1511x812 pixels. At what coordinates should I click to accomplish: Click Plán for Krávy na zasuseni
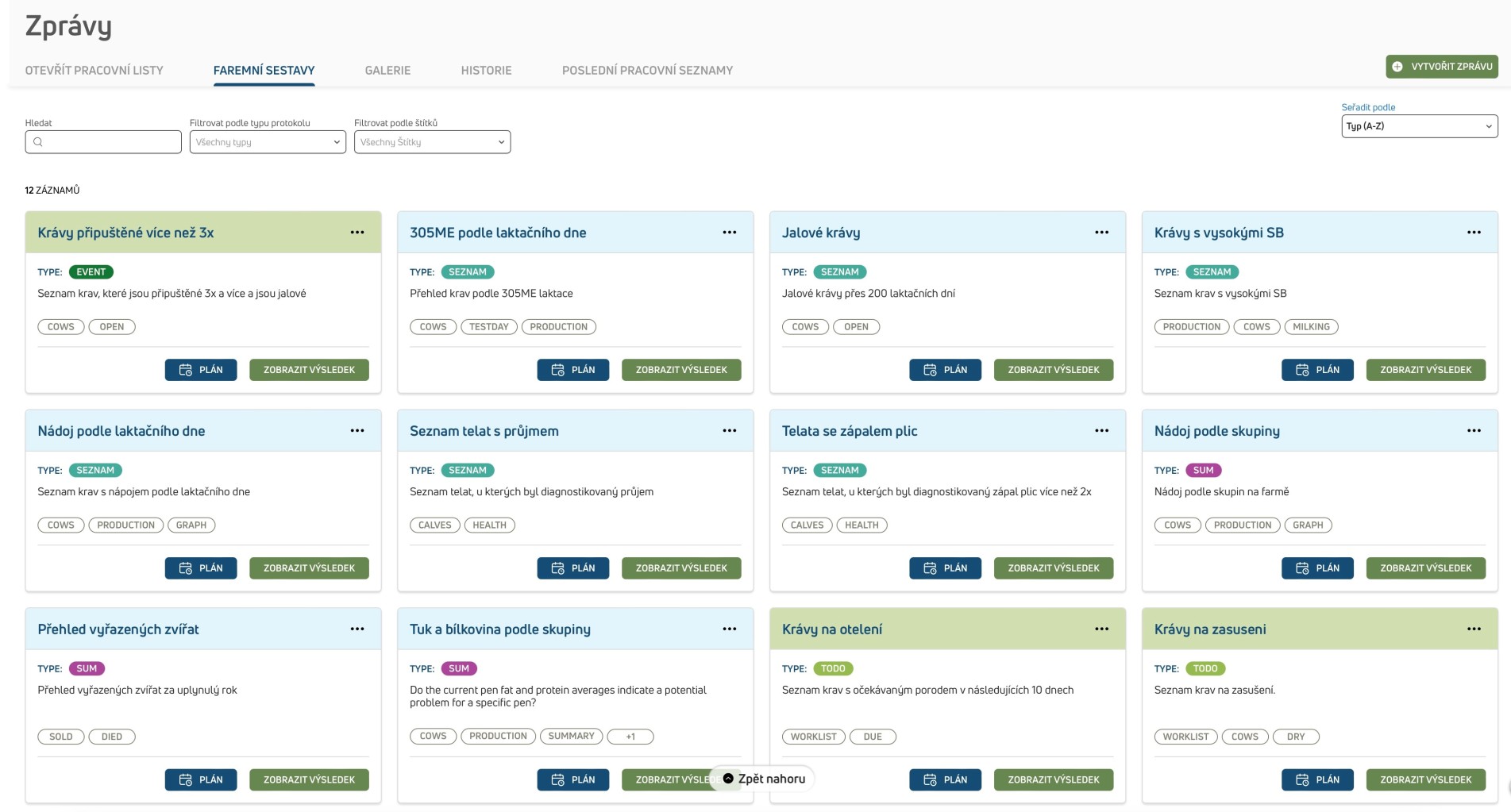point(1318,780)
